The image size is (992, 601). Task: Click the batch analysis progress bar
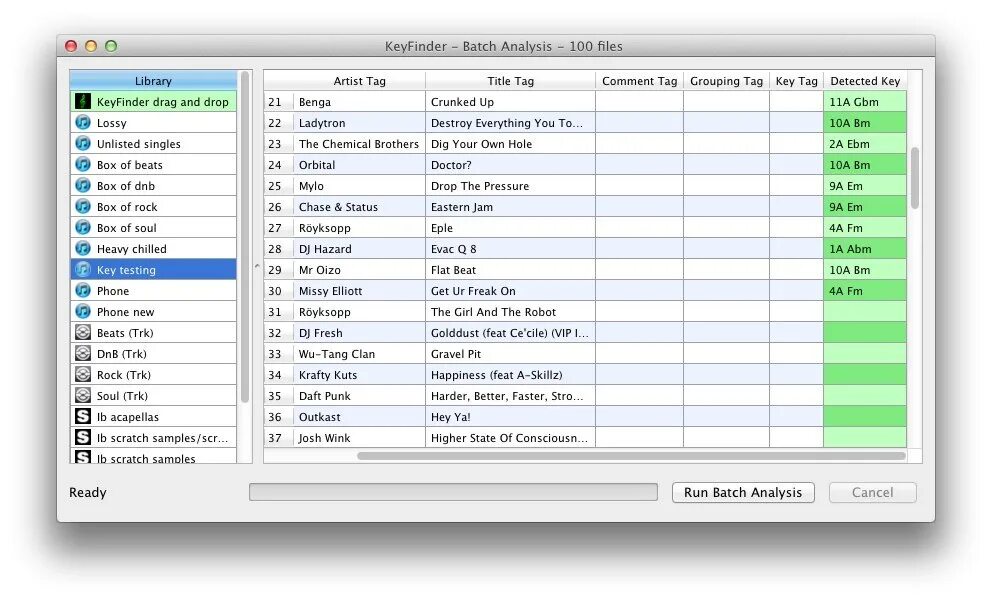(453, 492)
